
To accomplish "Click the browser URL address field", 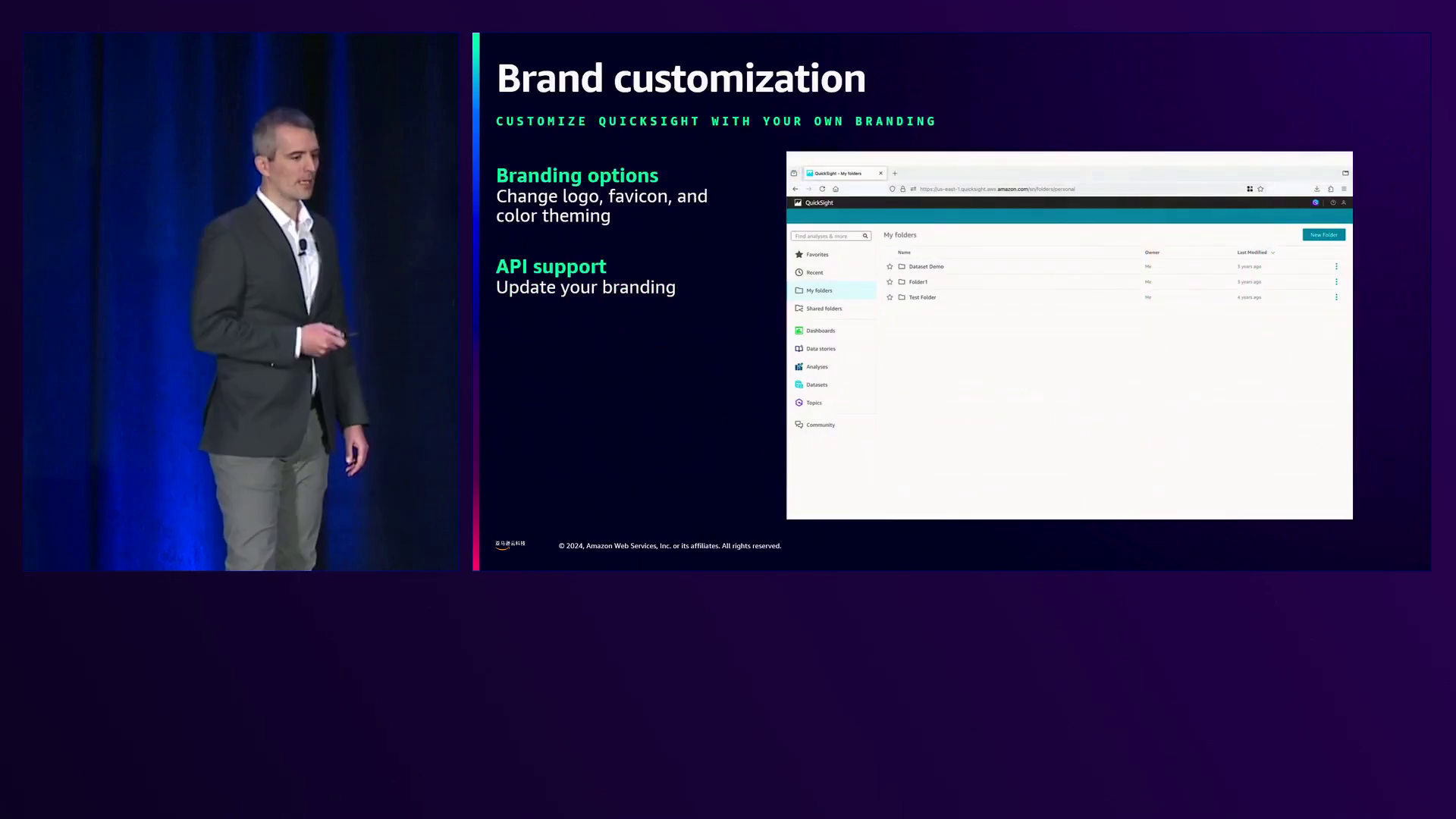I will click(1077, 190).
